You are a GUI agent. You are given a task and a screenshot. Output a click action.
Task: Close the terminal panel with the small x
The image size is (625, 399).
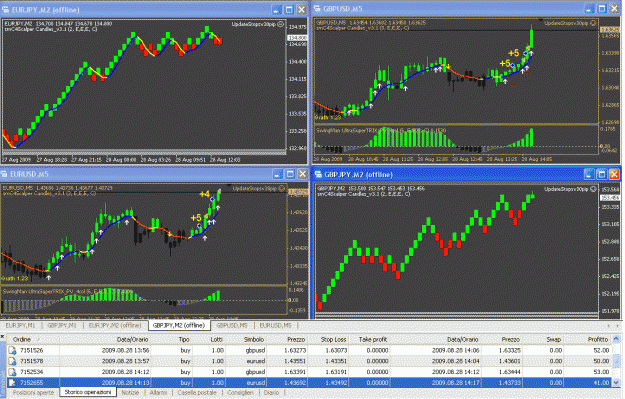point(2,337)
